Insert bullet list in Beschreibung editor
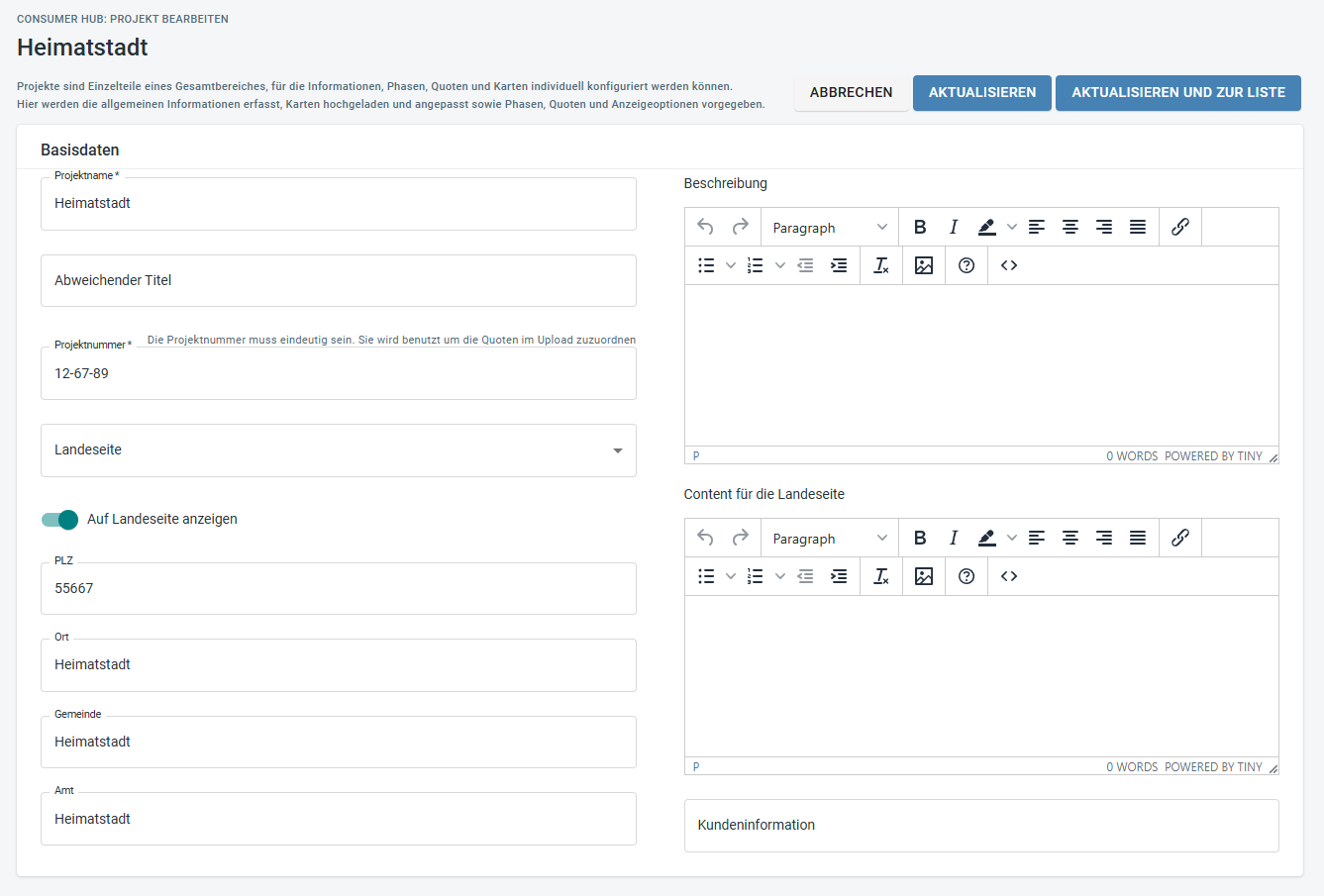Image resolution: width=1324 pixels, height=896 pixels. pos(706,265)
